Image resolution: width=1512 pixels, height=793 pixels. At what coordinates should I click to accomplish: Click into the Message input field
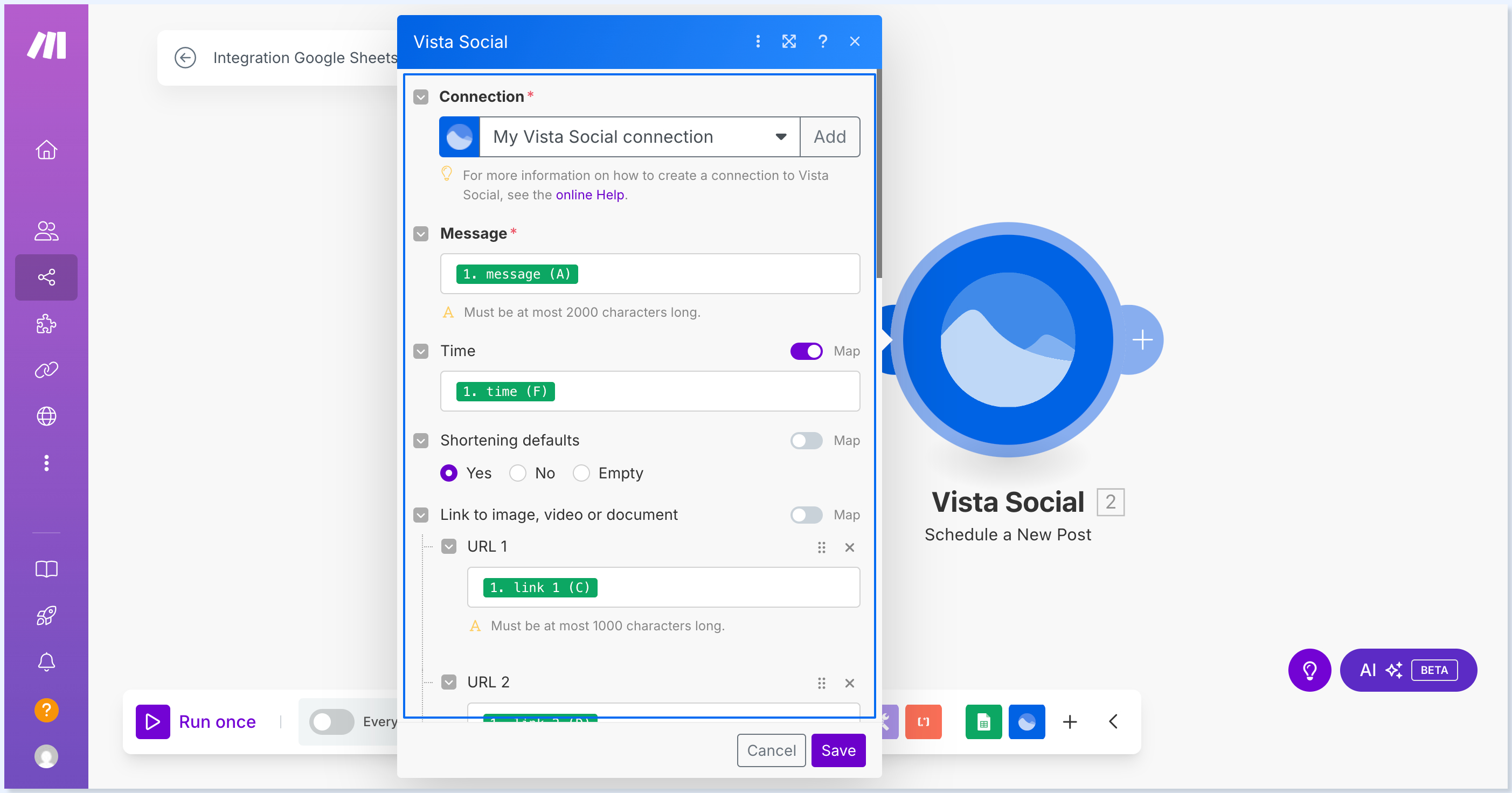(650, 274)
